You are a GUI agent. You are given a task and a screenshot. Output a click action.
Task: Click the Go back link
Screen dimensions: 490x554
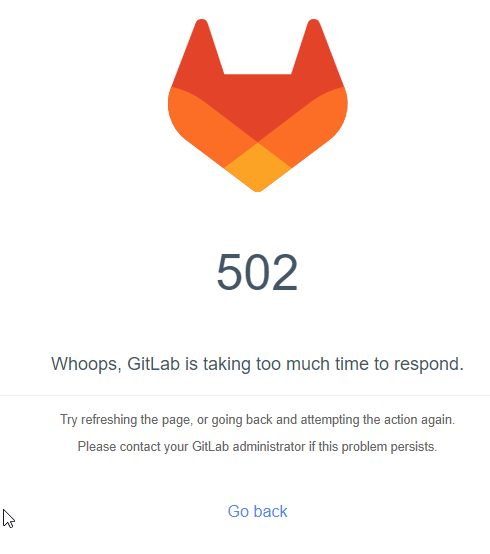point(258,511)
